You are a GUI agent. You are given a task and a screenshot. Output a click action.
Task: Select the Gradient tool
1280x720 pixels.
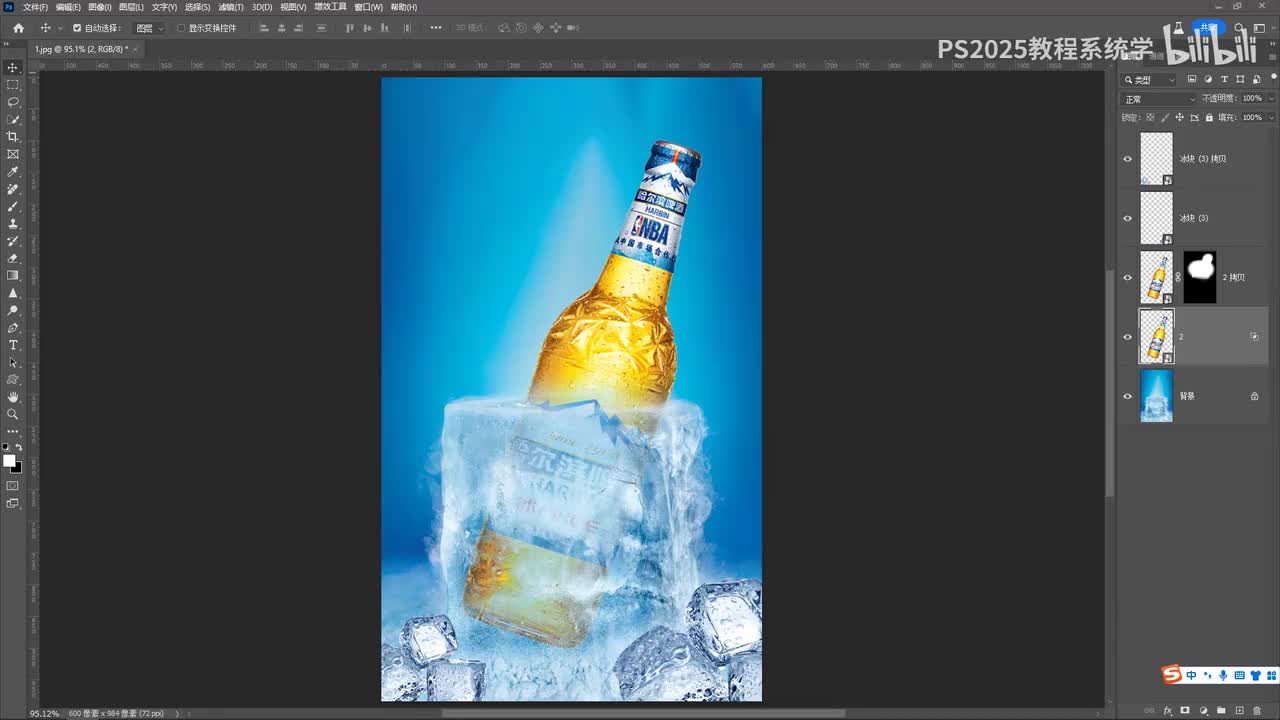point(13,275)
